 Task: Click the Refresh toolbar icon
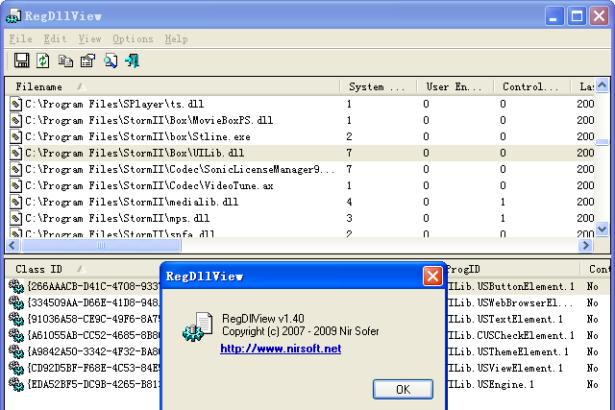tap(43, 61)
